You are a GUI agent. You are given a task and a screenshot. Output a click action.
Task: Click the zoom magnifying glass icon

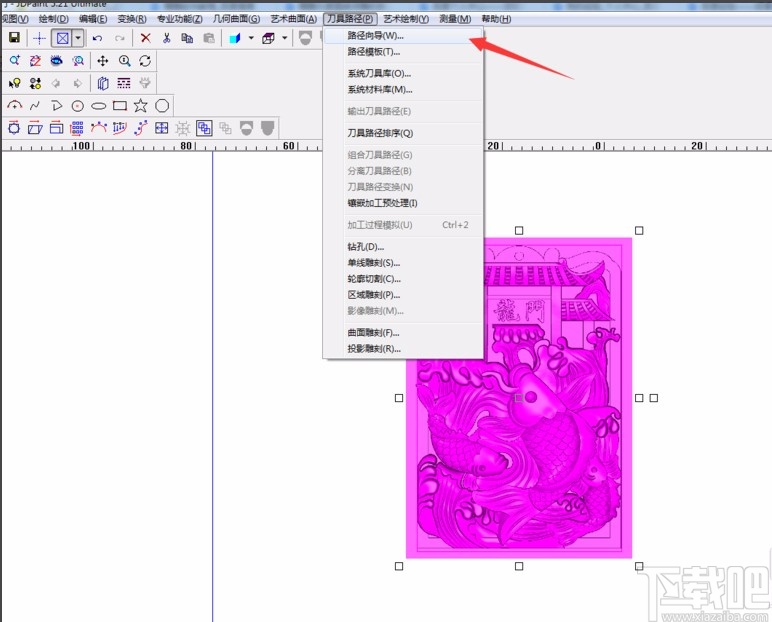pos(124,61)
